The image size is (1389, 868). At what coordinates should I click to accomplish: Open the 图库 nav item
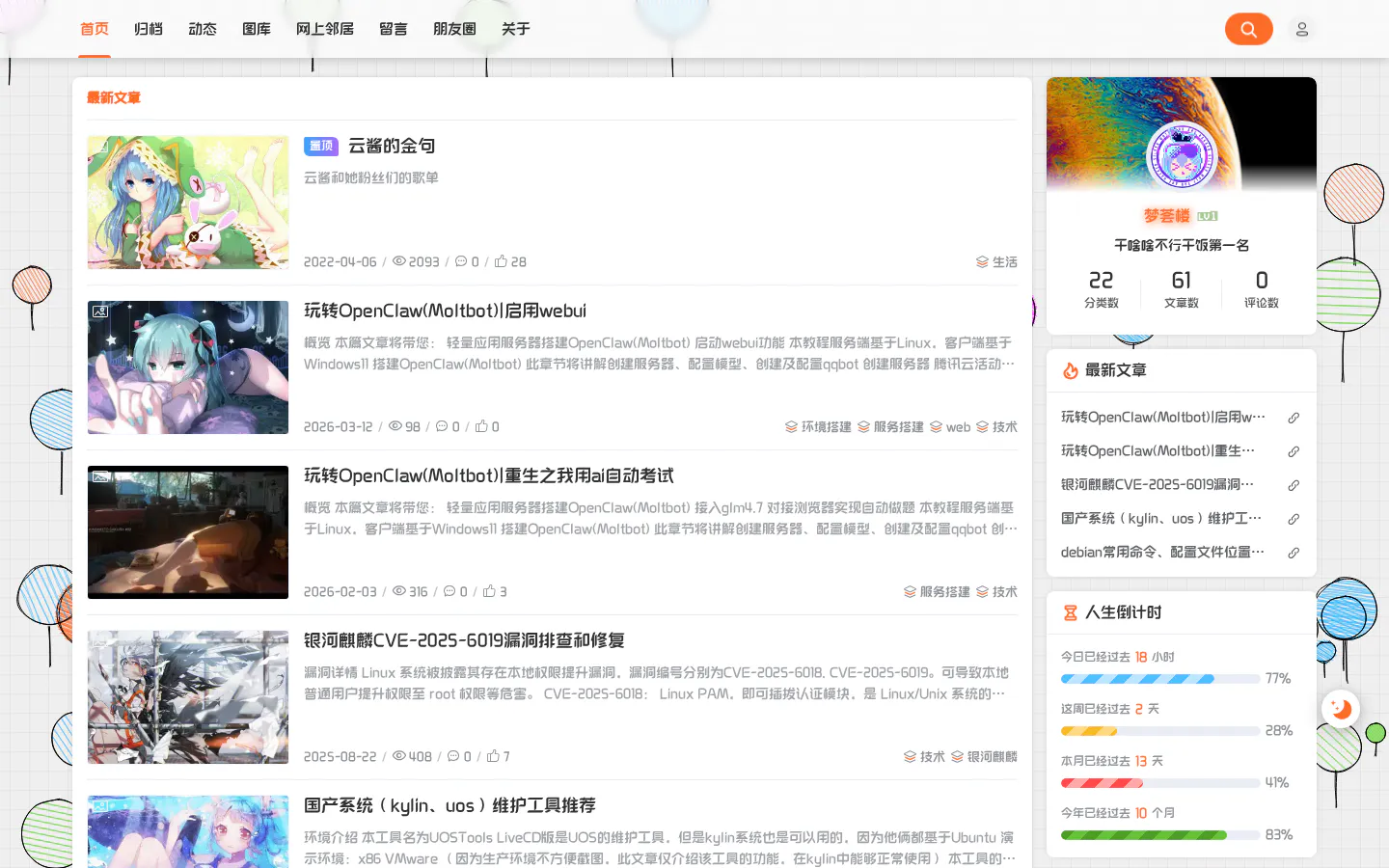[x=257, y=29]
